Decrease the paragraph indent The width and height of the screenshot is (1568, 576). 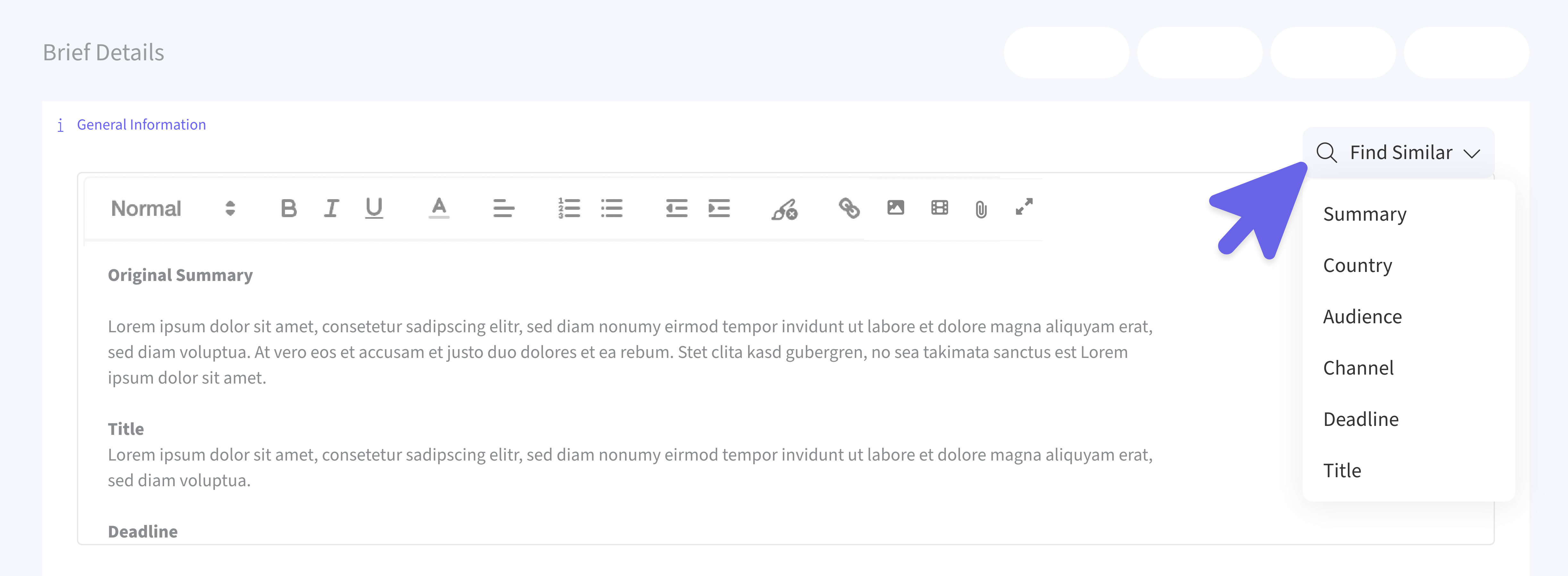click(x=676, y=208)
